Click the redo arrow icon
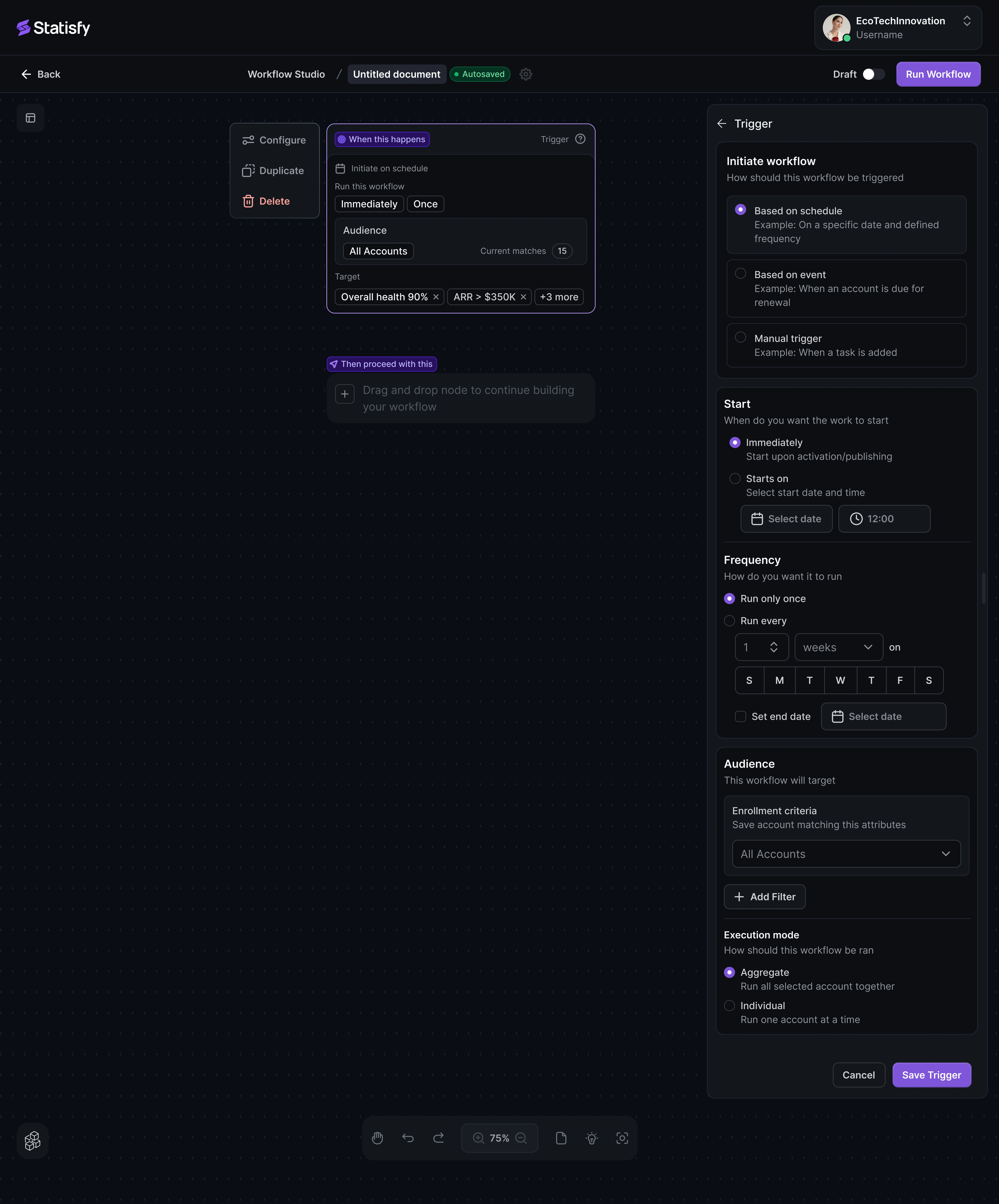 [439, 1138]
